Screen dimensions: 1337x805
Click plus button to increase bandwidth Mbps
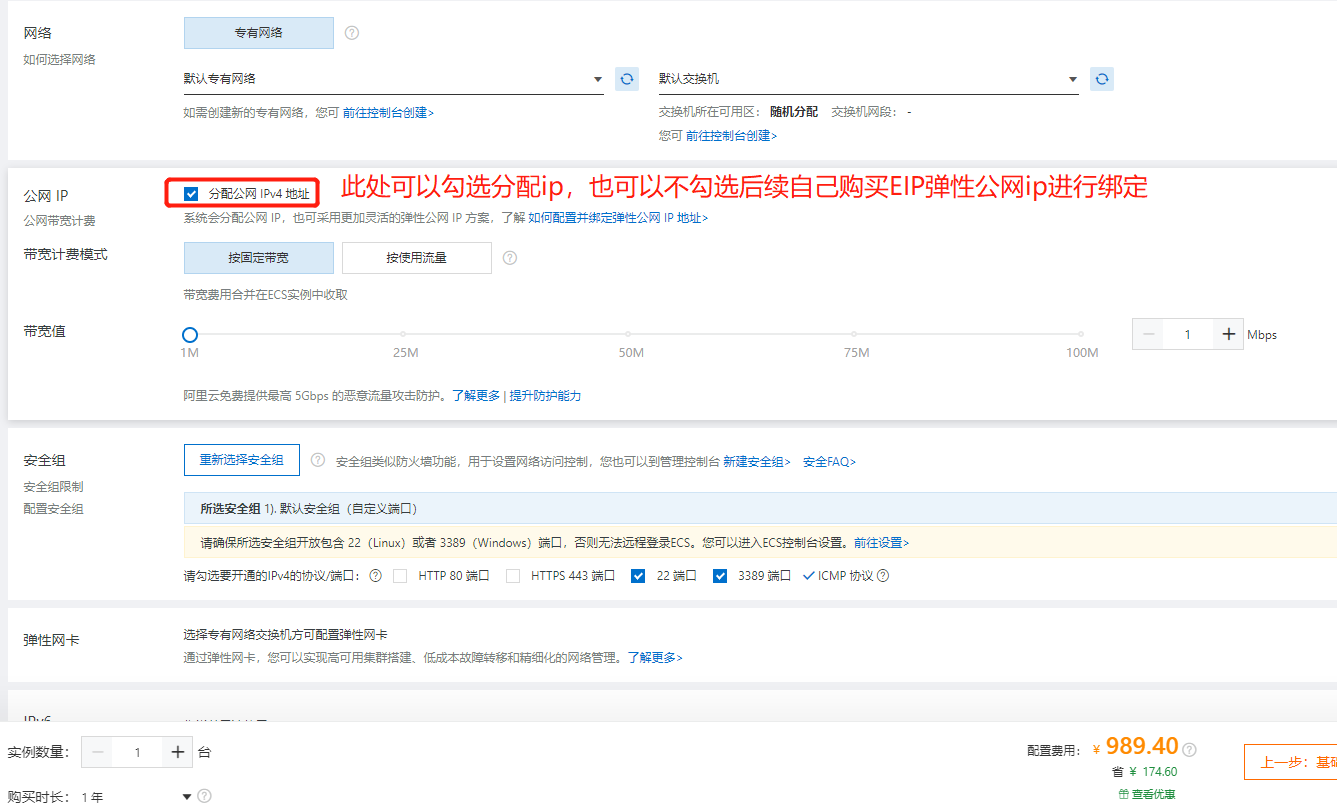click(x=1228, y=335)
